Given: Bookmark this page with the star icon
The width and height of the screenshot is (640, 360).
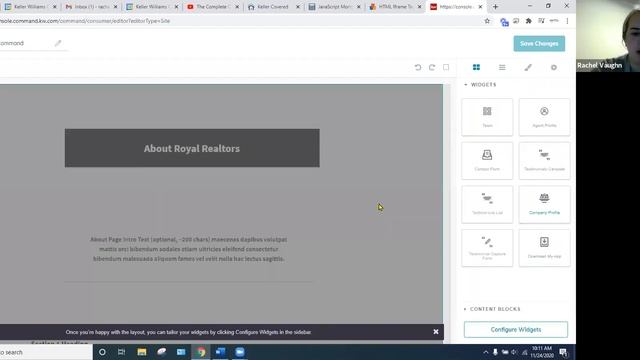Looking at the screenshot, I should pos(487,21).
